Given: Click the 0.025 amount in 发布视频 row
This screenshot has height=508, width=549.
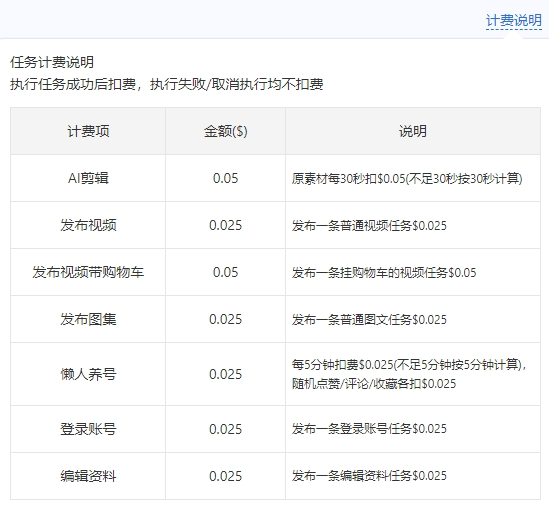Looking at the screenshot, I should (225, 225).
